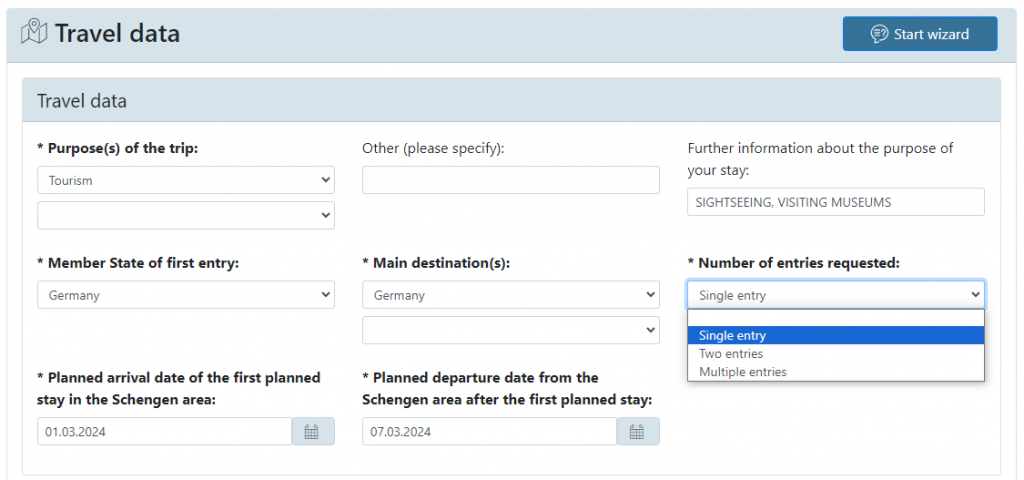The image size is (1024, 480).
Task: Open the Tourism purpose of trip dropdown
Action: [x=185, y=181]
